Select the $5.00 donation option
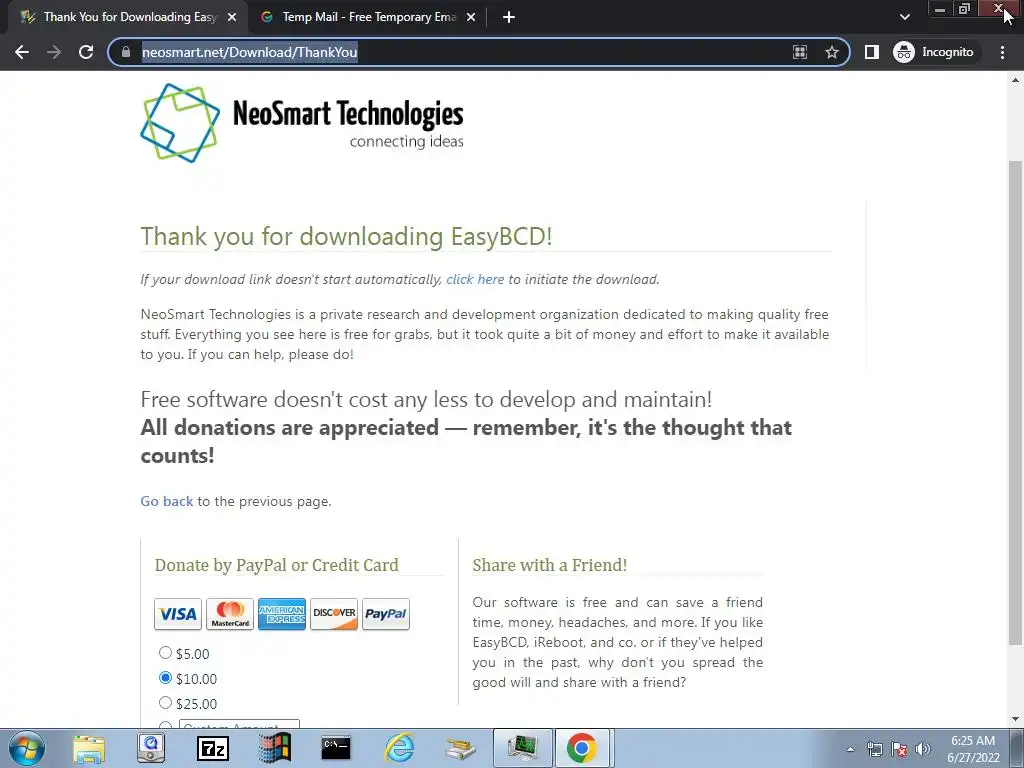Viewport: 1024px width, 768px height. pos(165,652)
